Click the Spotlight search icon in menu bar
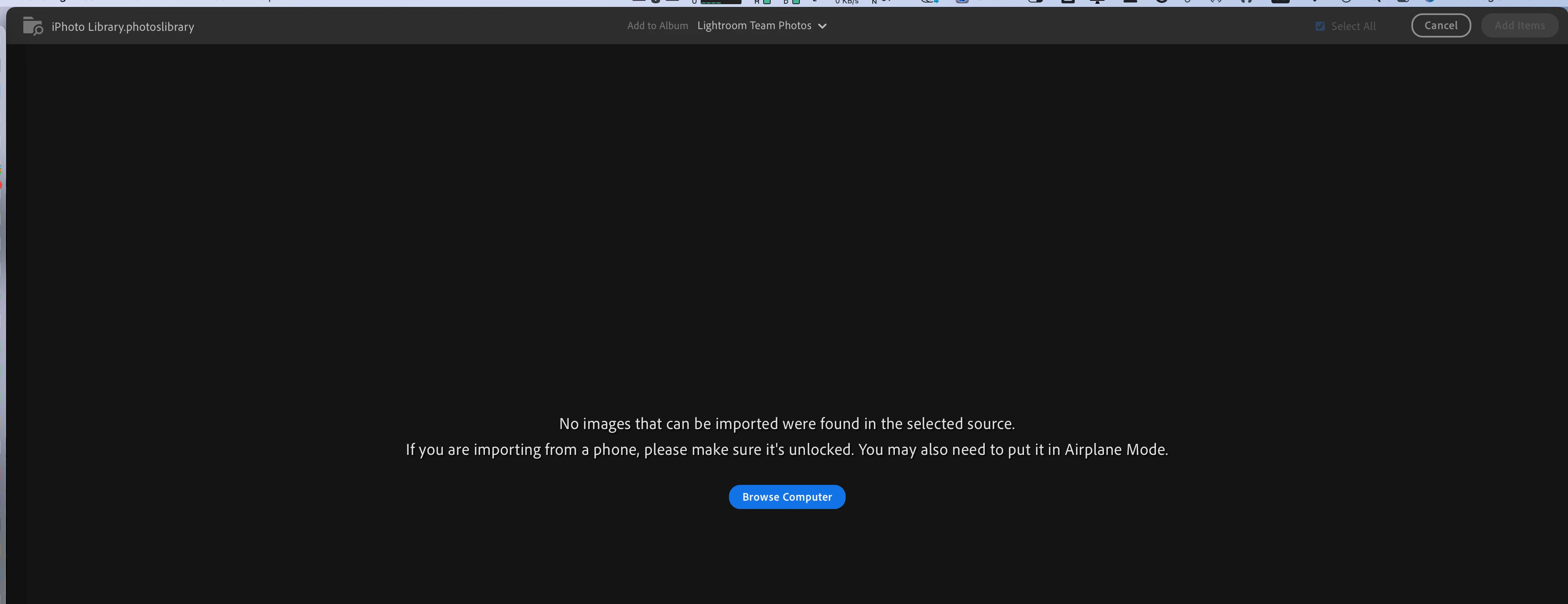Viewport: 1568px width, 604px height. pyautogui.click(x=1374, y=2)
